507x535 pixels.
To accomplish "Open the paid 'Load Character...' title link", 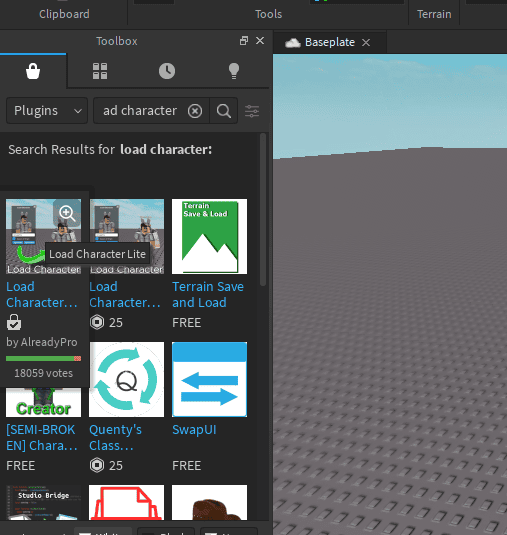I will [125, 294].
